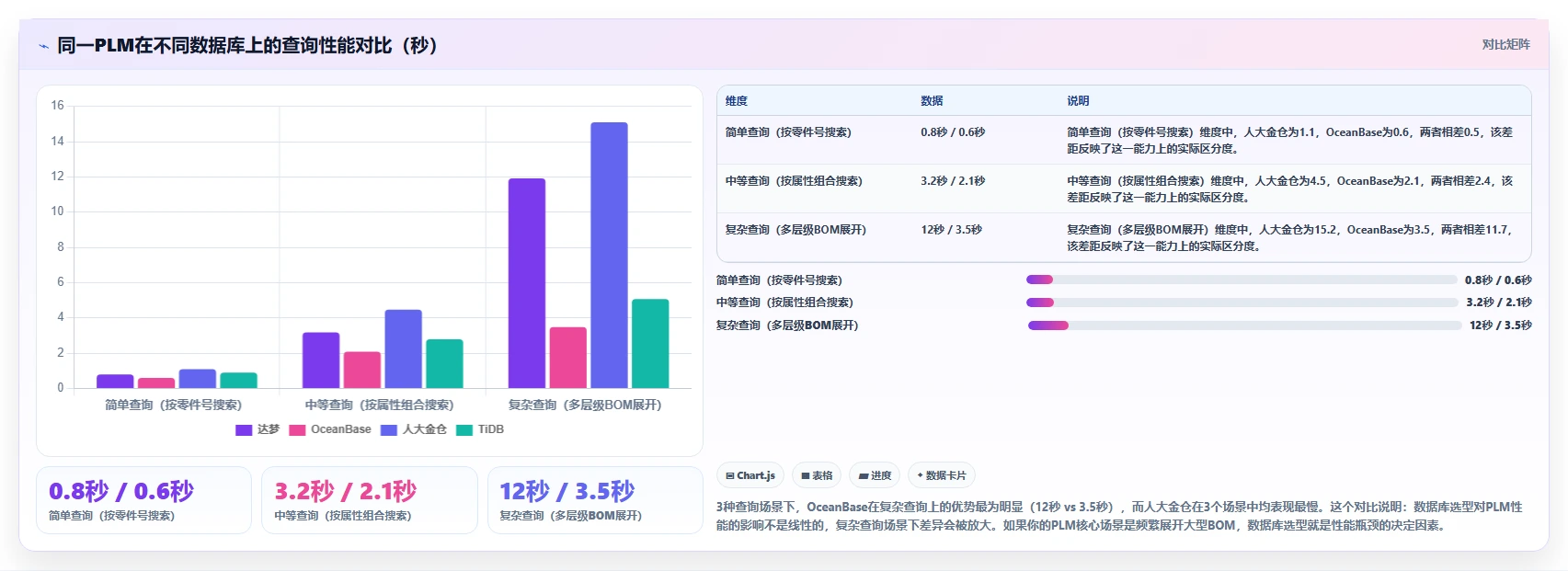Toggle the 达梦 legend color box

point(244,429)
